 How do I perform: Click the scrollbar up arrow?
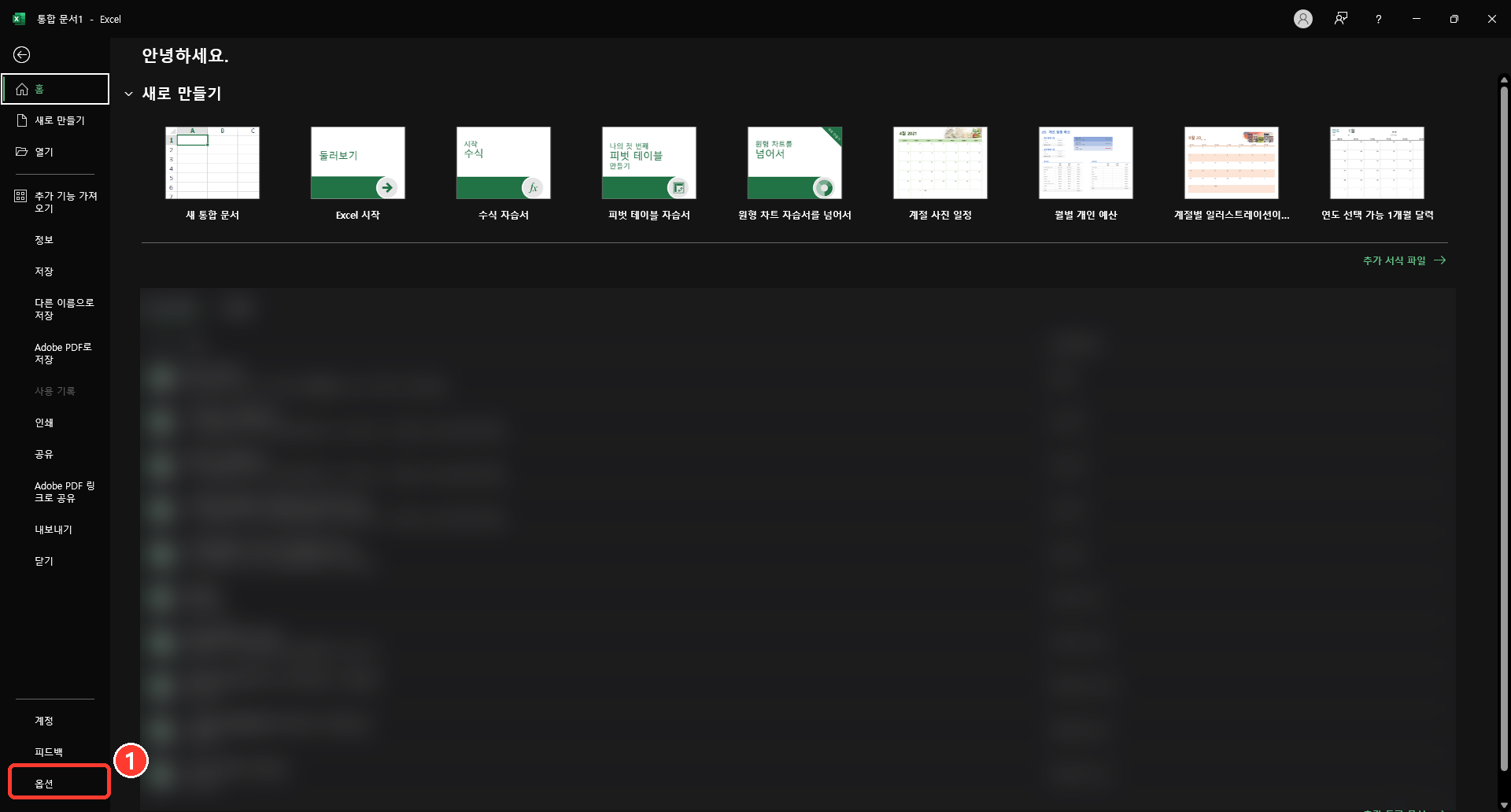[1504, 79]
